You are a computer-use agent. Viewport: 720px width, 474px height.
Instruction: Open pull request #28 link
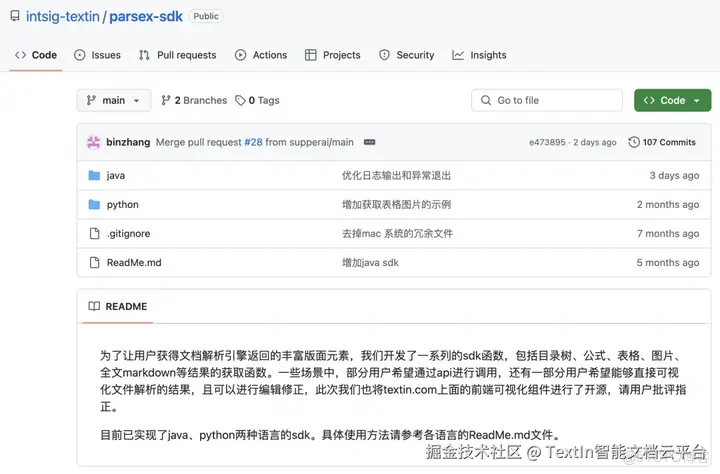point(253,142)
